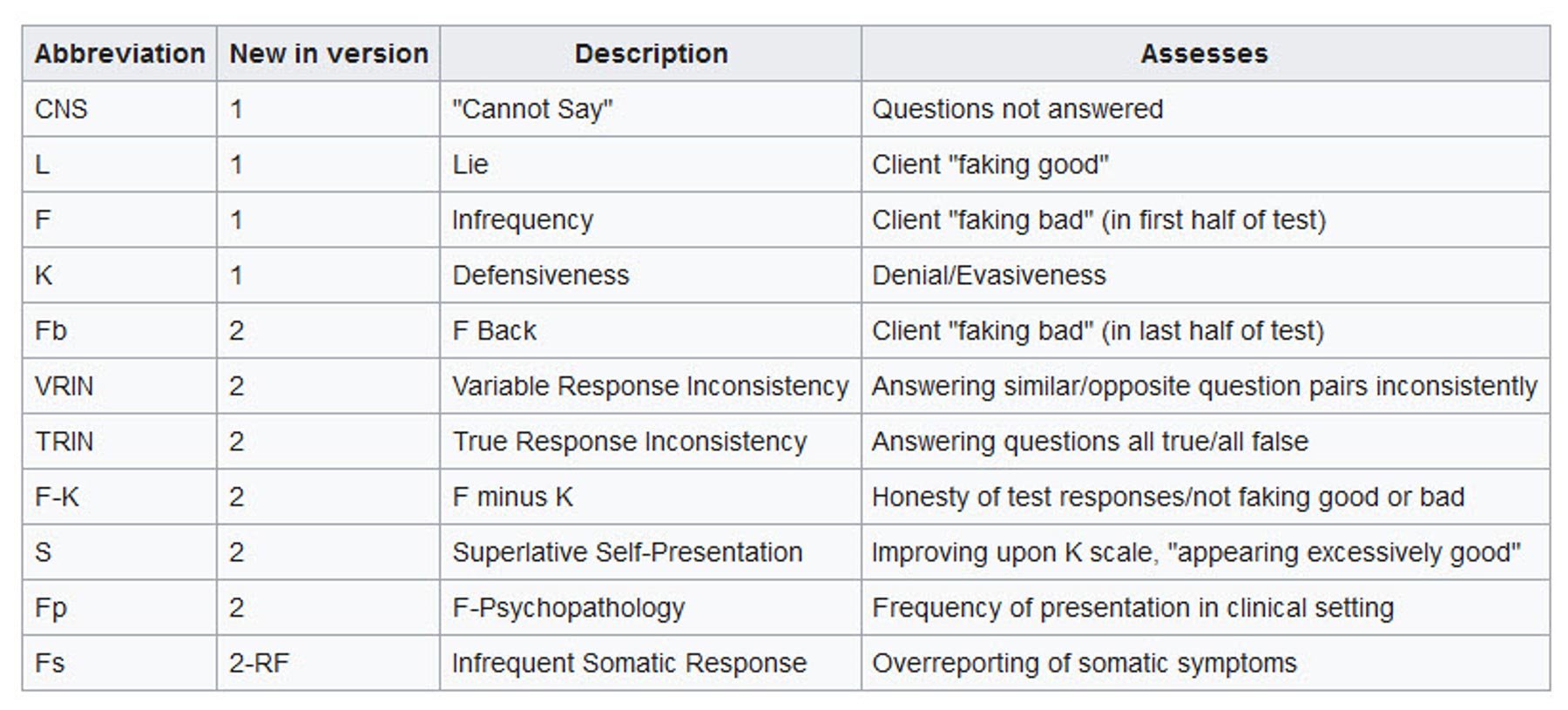1568x710 pixels.
Task: Click the Abbreviation column header
Action: click(x=119, y=54)
